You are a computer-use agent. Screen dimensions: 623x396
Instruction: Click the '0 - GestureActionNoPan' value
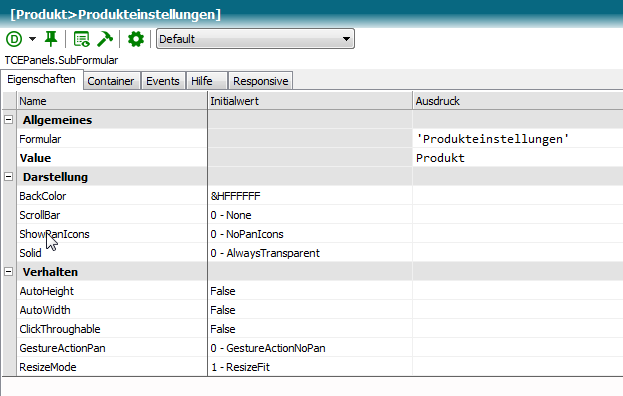pyautogui.click(x=310, y=348)
